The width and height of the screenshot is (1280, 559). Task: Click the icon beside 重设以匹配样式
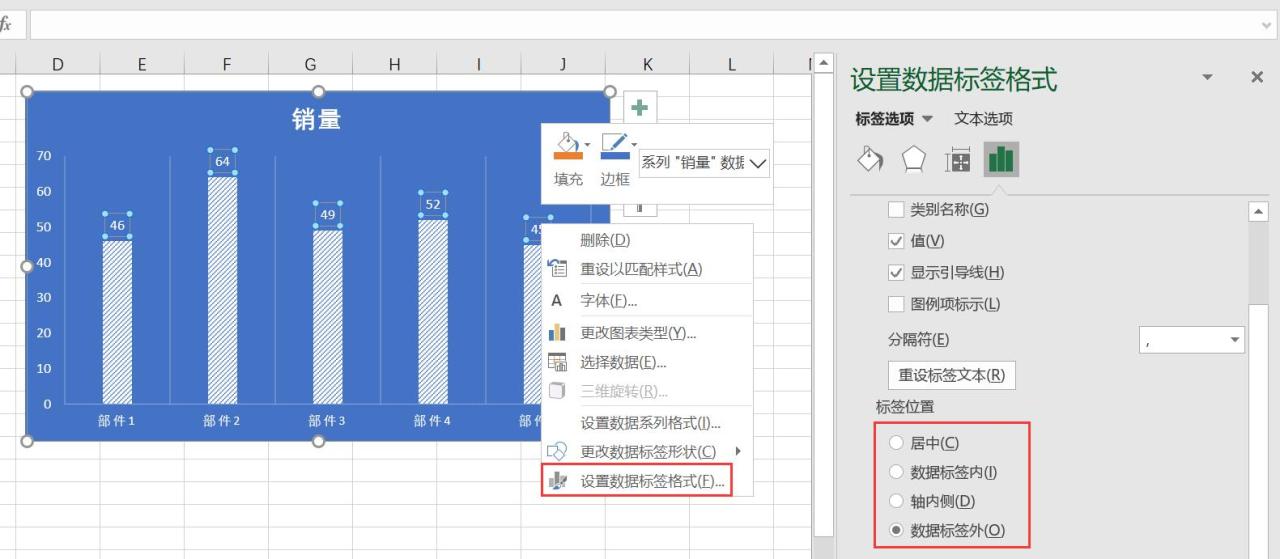[558, 269]
